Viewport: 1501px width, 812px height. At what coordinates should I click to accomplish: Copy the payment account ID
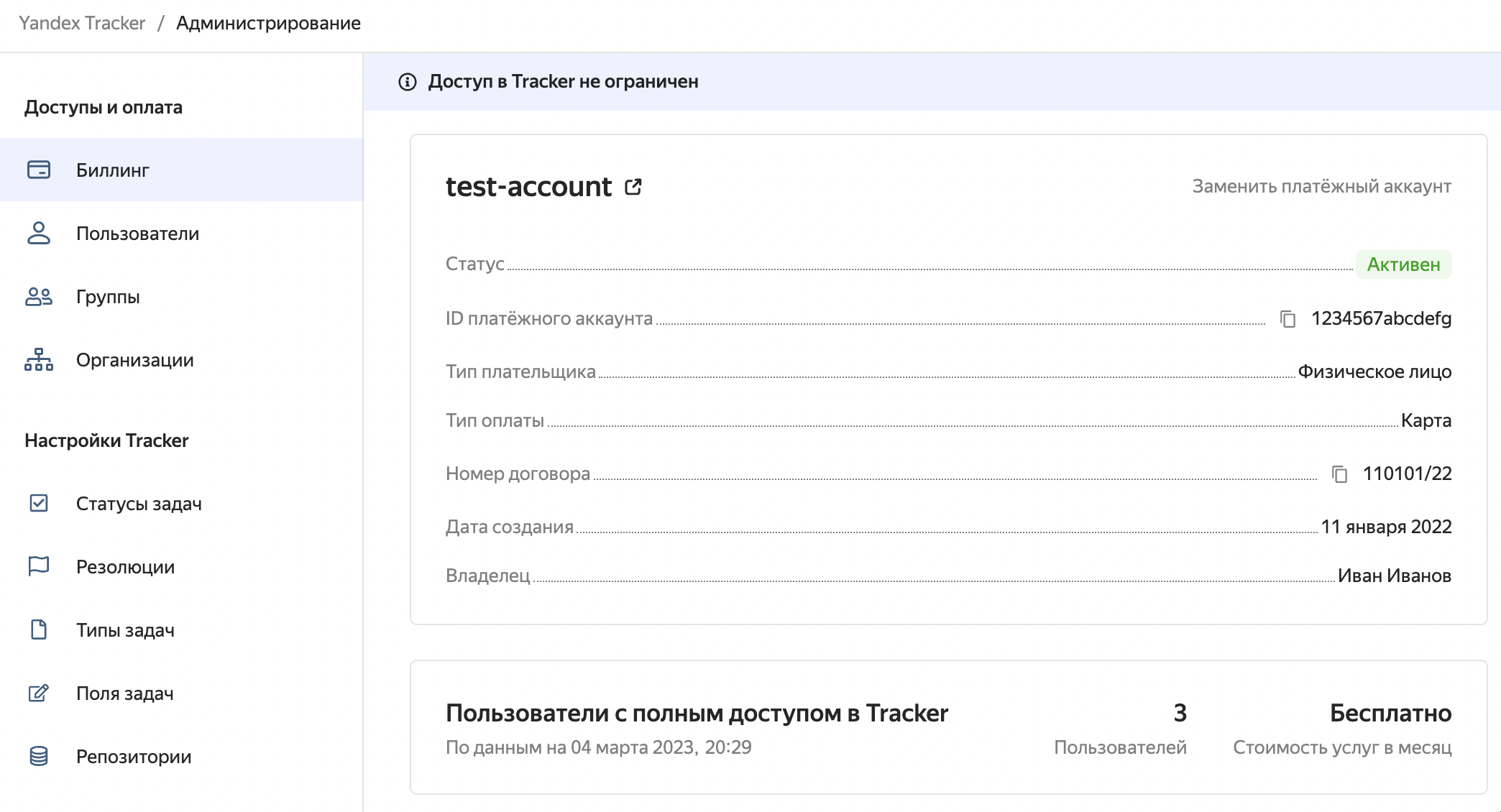click(1287, 318)
